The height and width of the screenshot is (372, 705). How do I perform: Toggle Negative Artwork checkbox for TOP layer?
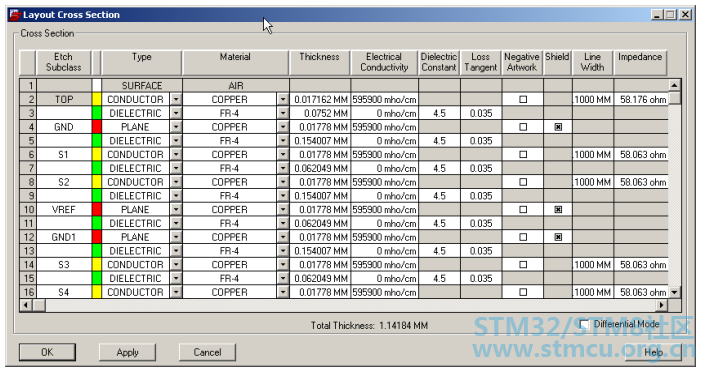[523, 99]
